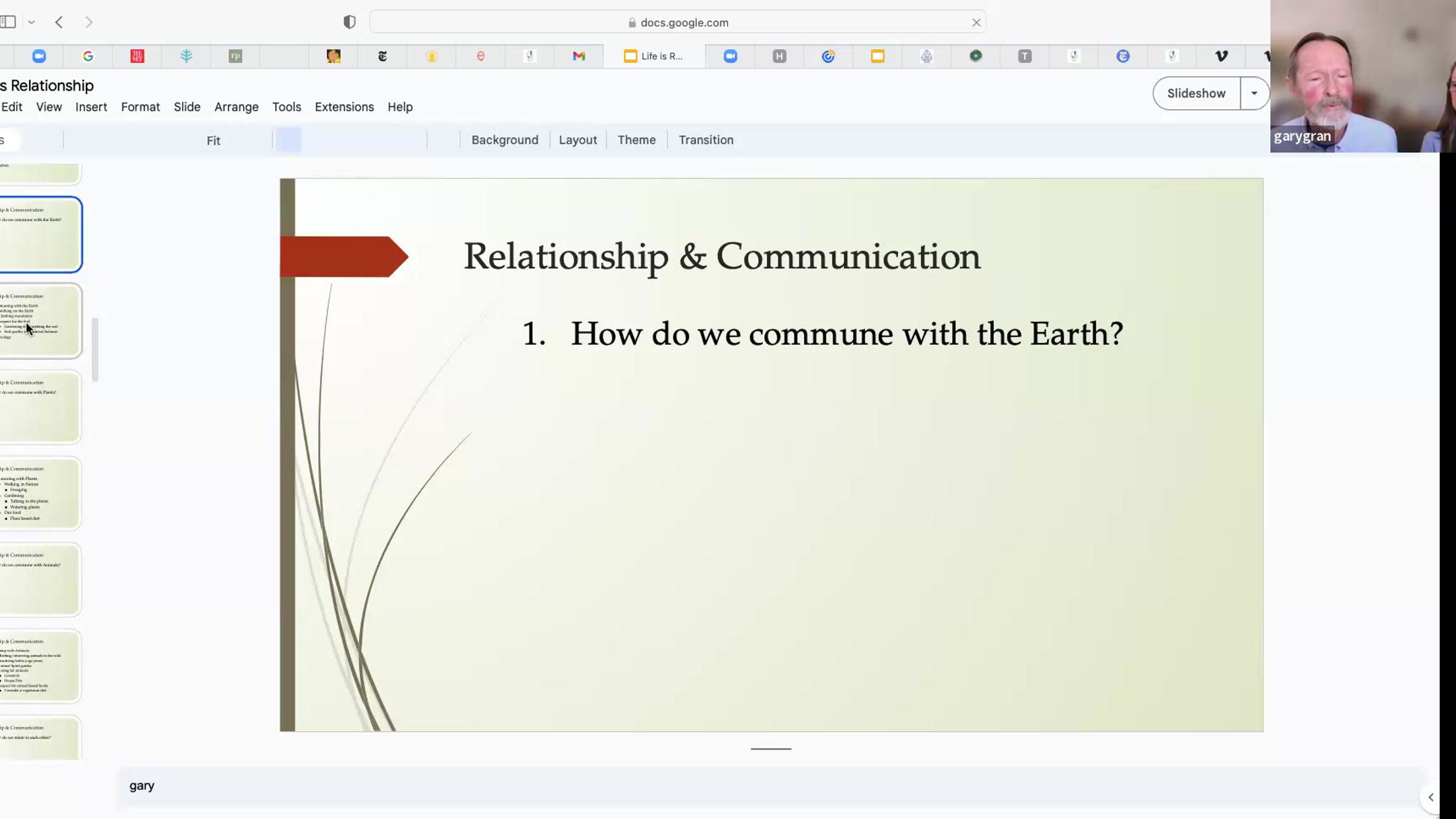Click the stop-loading X in address bar
The width and height of the screenshot is (1456, 819).
click(x=976, y=23)
